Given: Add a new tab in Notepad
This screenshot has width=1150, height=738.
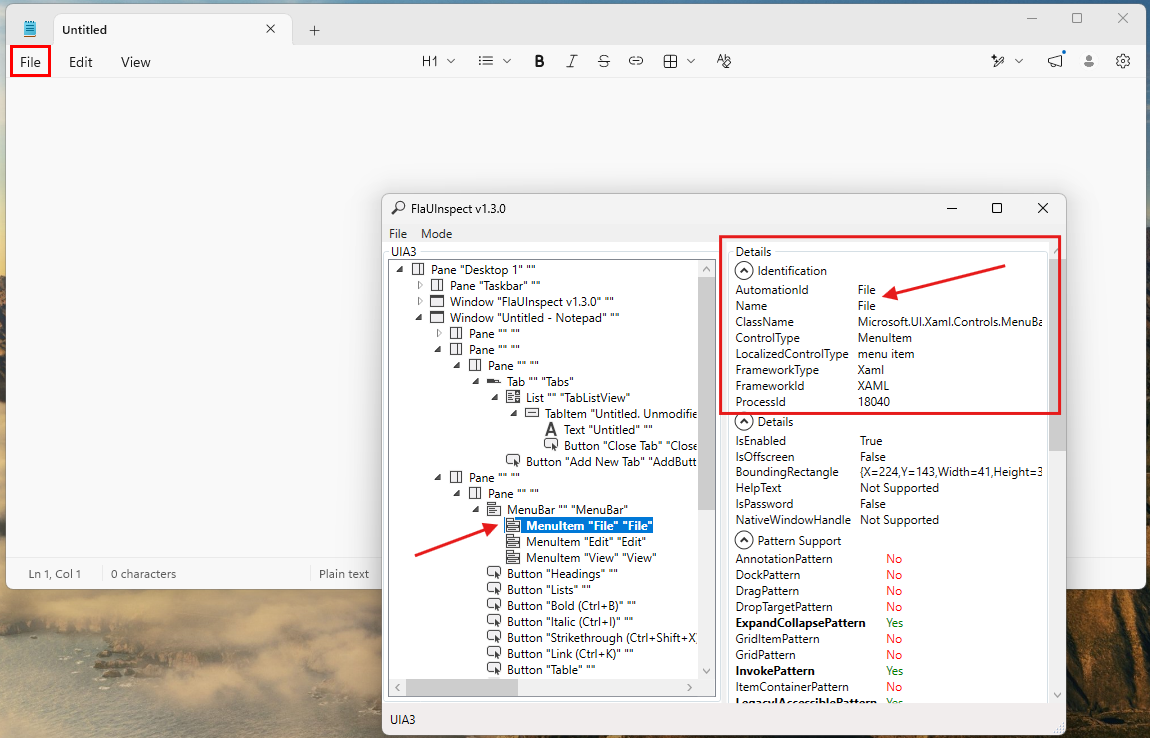Looking at the screenshot, I should [x=315, y=30].
